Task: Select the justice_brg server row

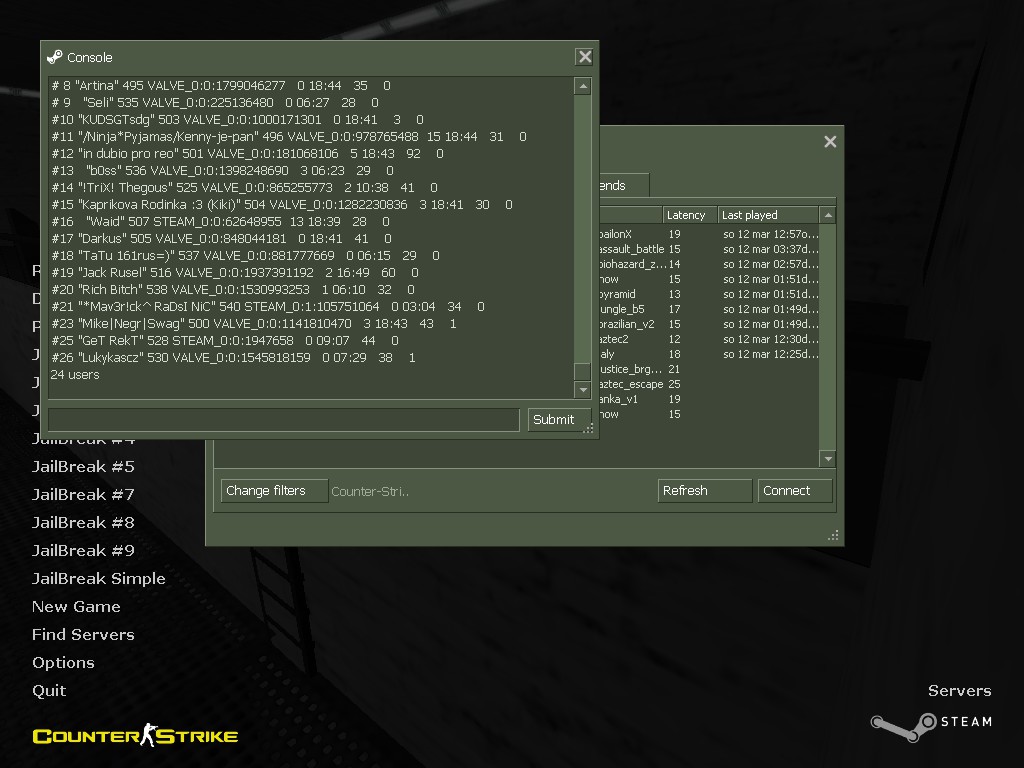Action: (709, 369)
